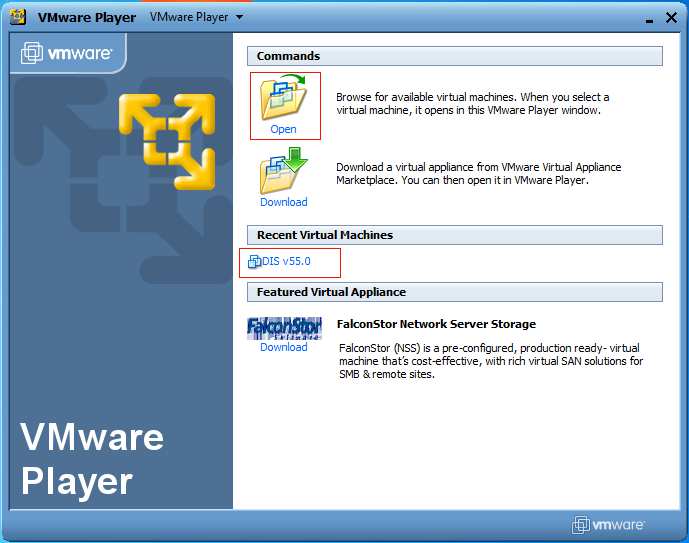
Task: Click the FalconStor (NSS) description paragraph
Action: click(491, 361)
